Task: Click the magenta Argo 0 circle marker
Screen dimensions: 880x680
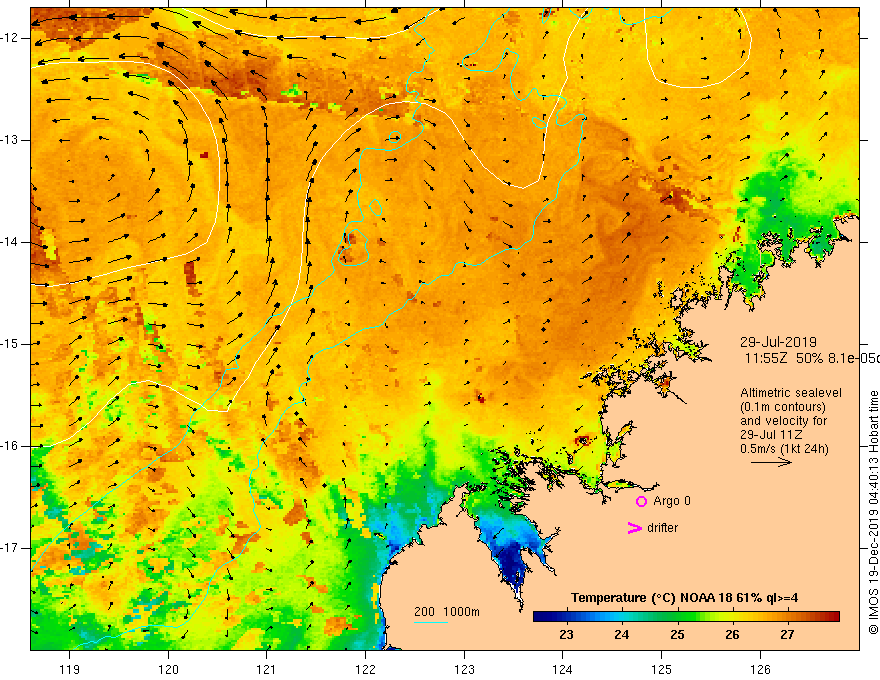Action: click(x=641, y=501)
